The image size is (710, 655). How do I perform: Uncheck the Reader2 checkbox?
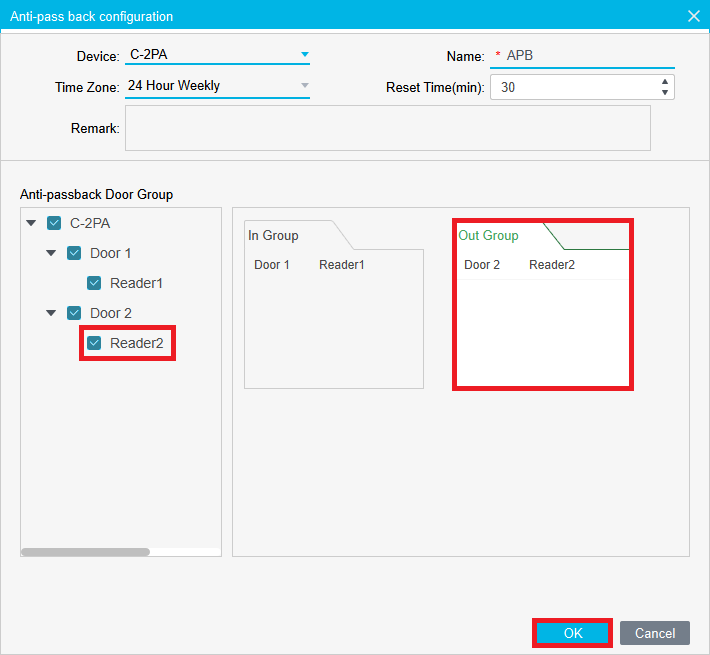click(94, 343)
